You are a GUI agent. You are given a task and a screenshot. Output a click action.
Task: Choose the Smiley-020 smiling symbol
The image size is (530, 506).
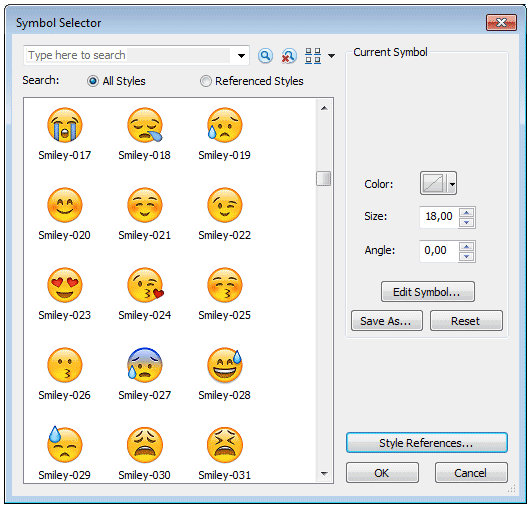click(65, 205)
